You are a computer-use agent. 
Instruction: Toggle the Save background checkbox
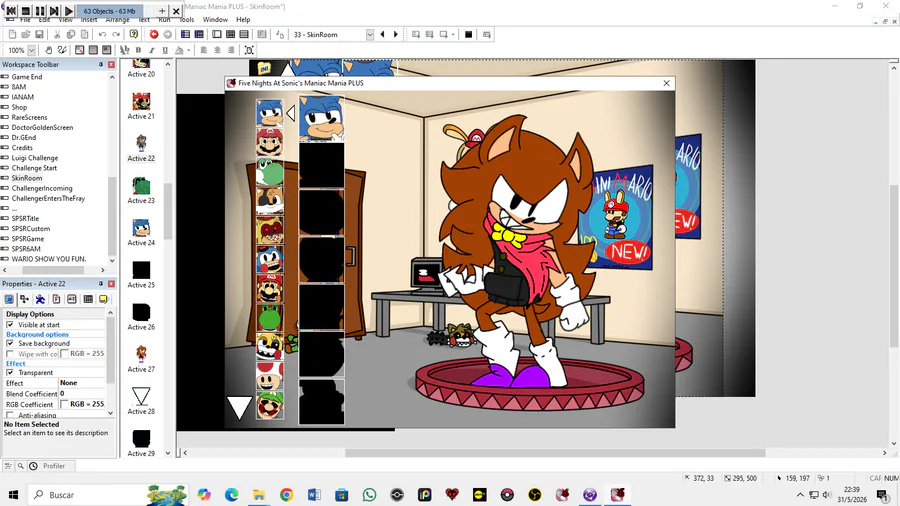[x=10, y=343]
